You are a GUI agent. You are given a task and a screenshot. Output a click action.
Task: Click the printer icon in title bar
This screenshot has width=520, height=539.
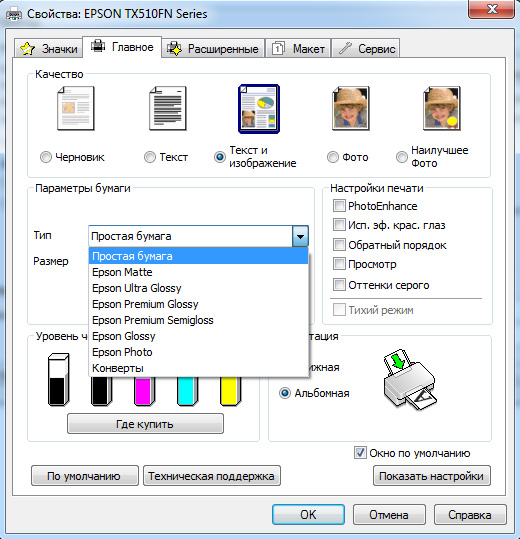coord(14,14)
